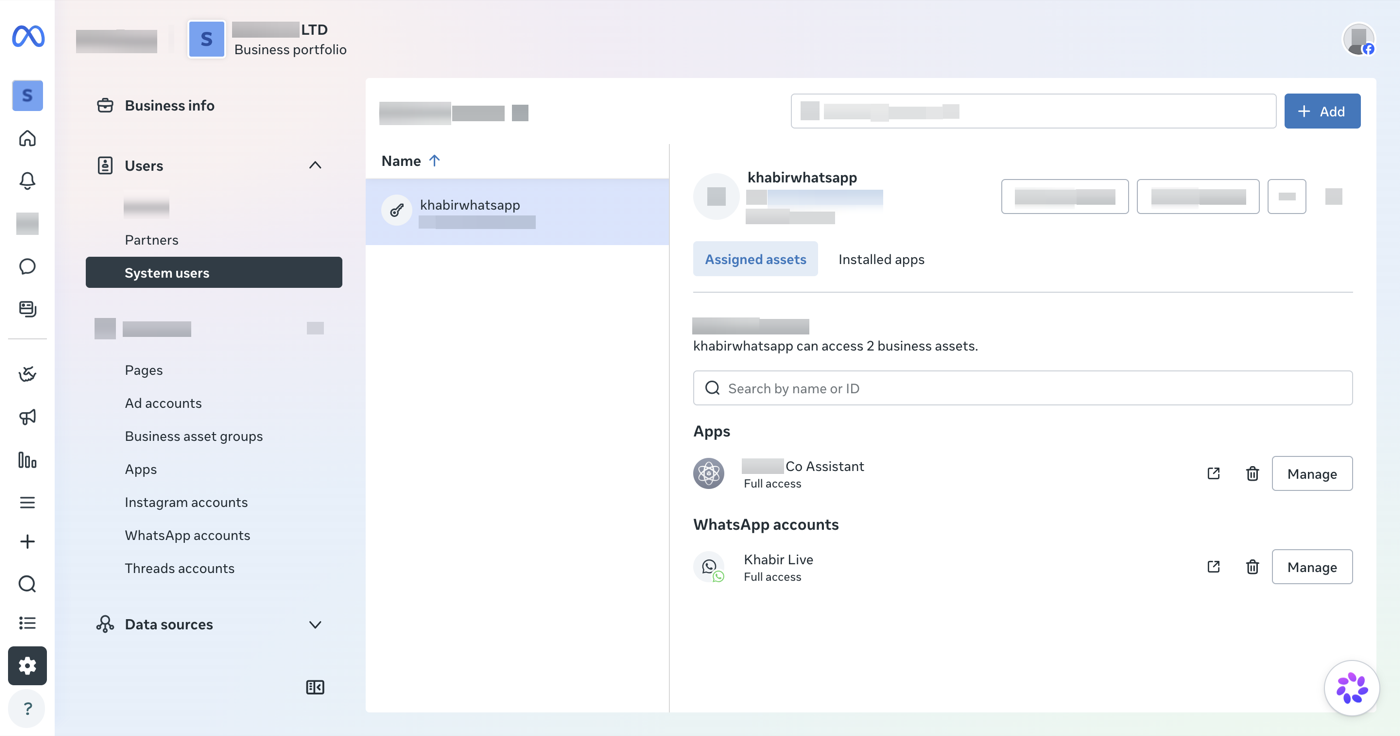Click the Khabir Live WhatsApp icon
Viewport: 1400px width, 736px height.
710,567
